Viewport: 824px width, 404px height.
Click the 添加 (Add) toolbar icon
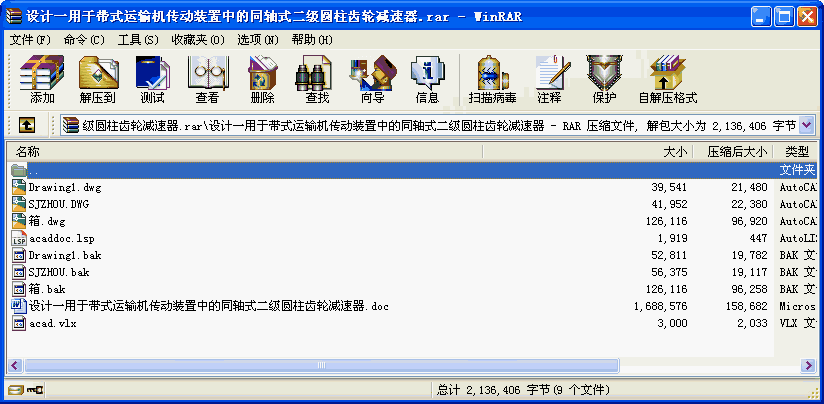pyautogui.click(x=42, y=79)
